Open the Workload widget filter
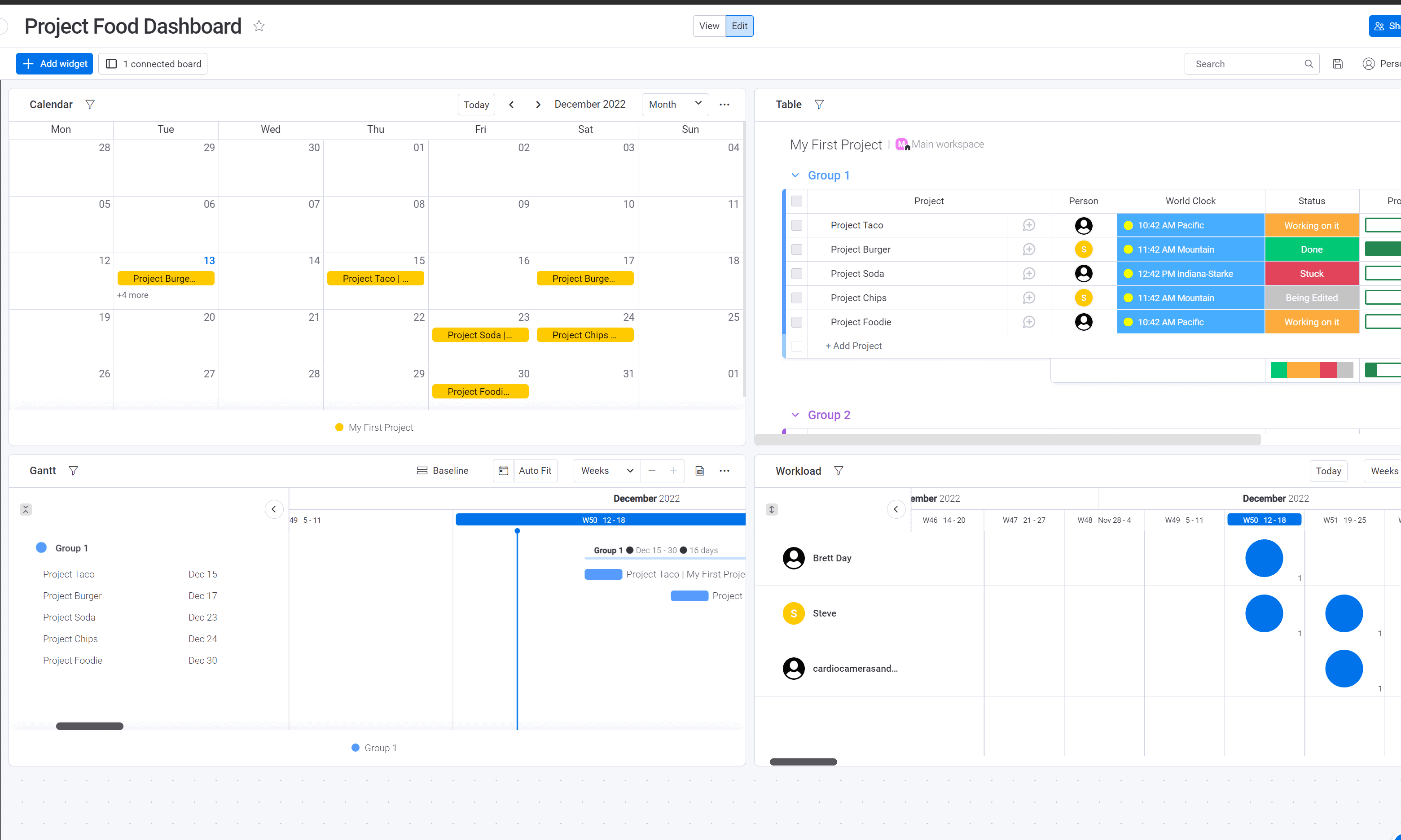 pyautogui.click(x=839, y=470)
